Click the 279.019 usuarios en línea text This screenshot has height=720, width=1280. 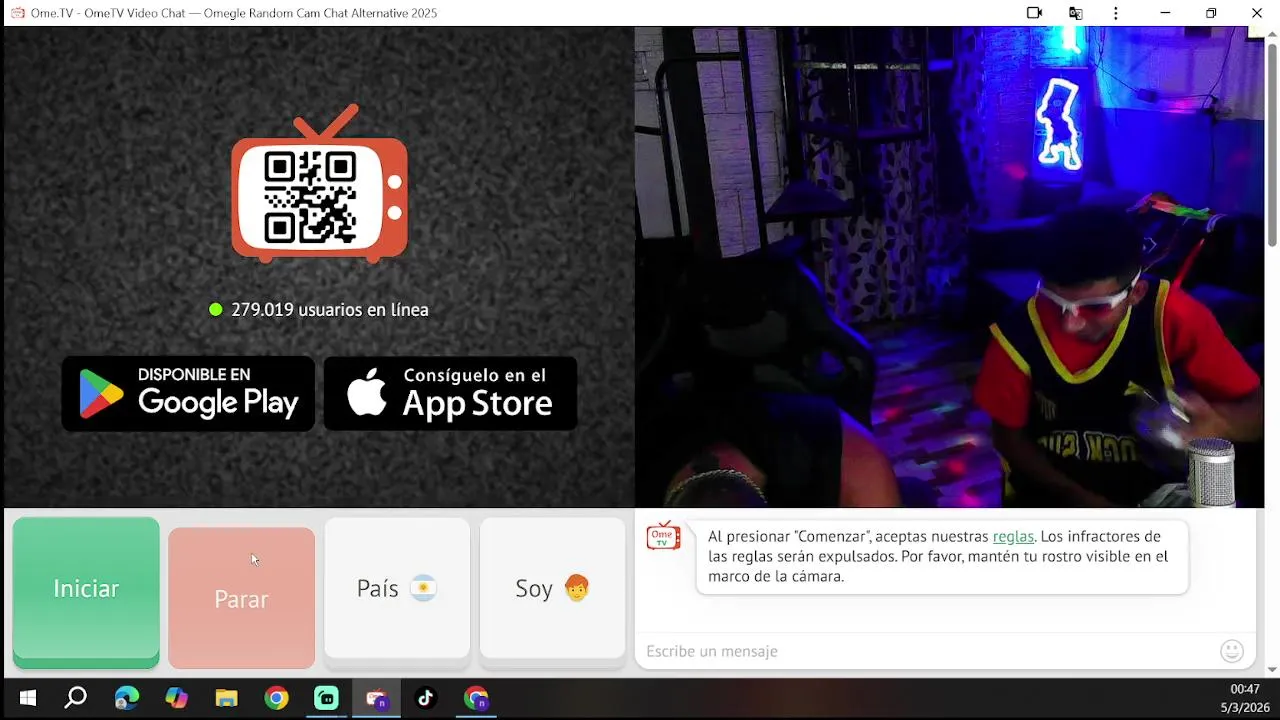330,310
